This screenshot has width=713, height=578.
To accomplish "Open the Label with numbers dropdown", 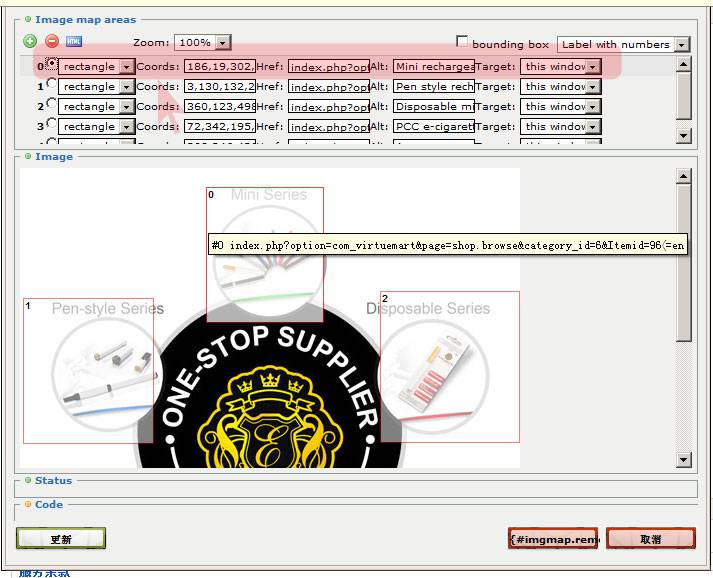I will (x=623, y=45).
